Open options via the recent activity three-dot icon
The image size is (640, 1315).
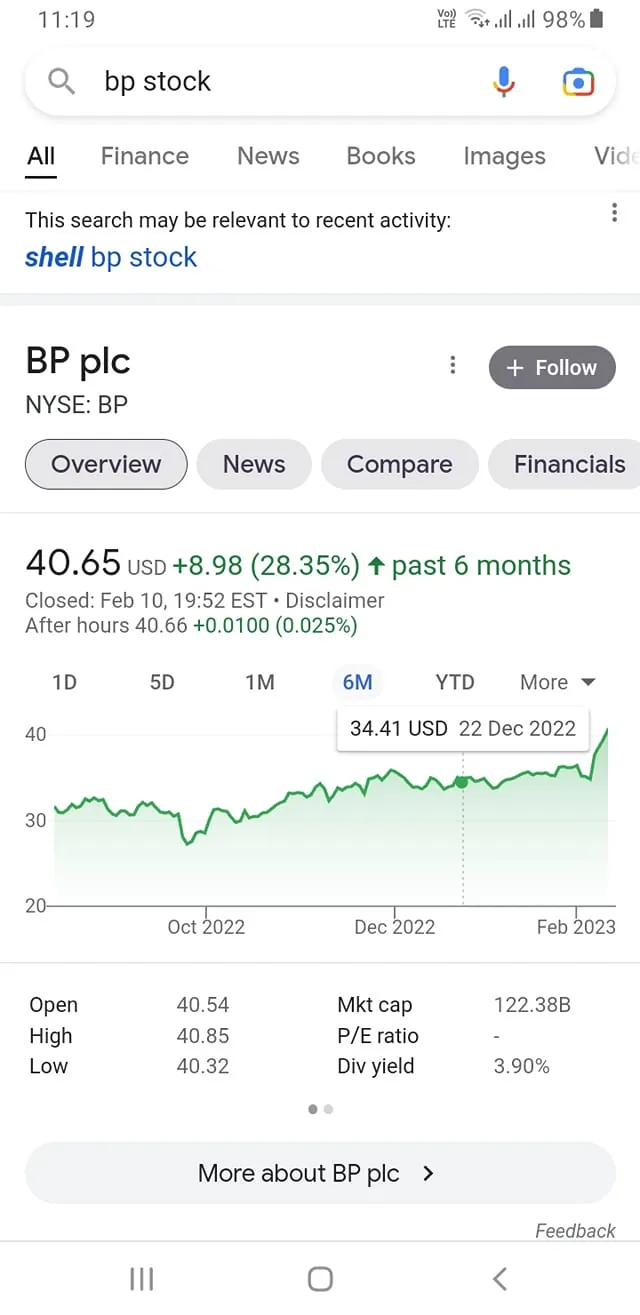(x=614, y=213)
